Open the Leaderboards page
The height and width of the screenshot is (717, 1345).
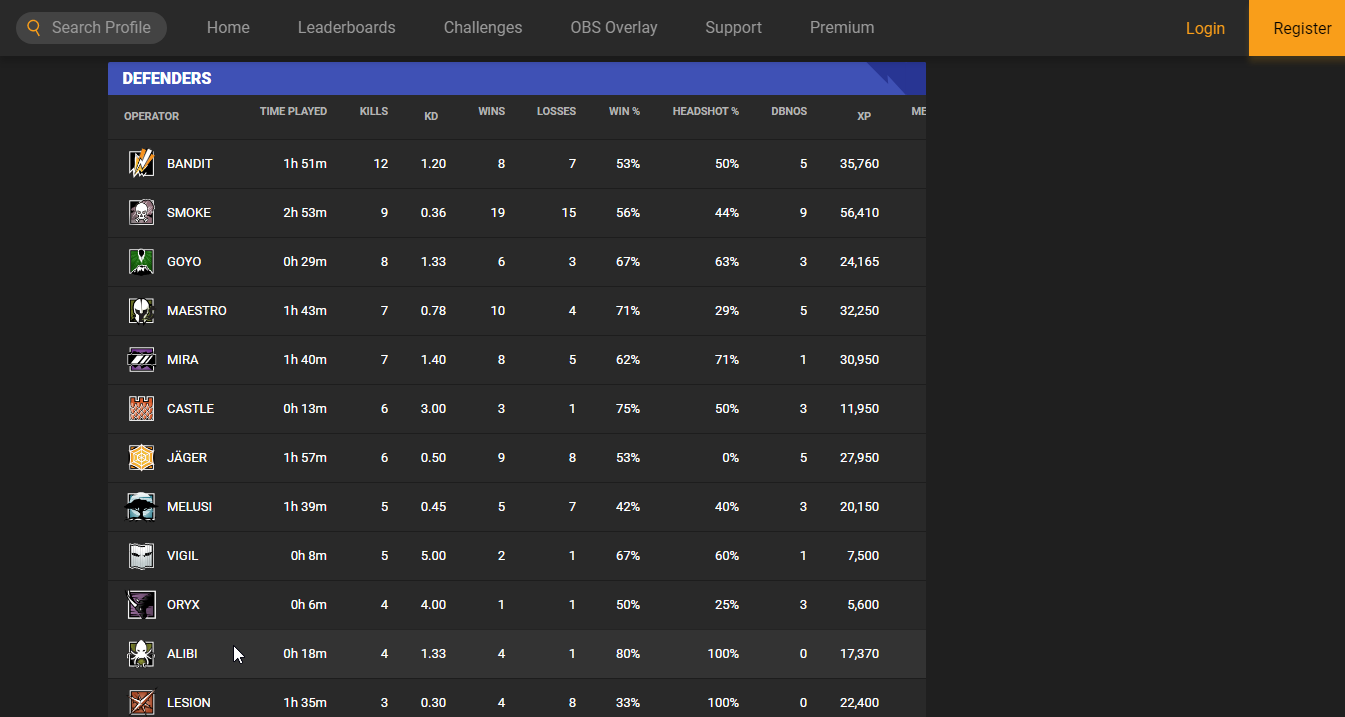tap(346, 28)
